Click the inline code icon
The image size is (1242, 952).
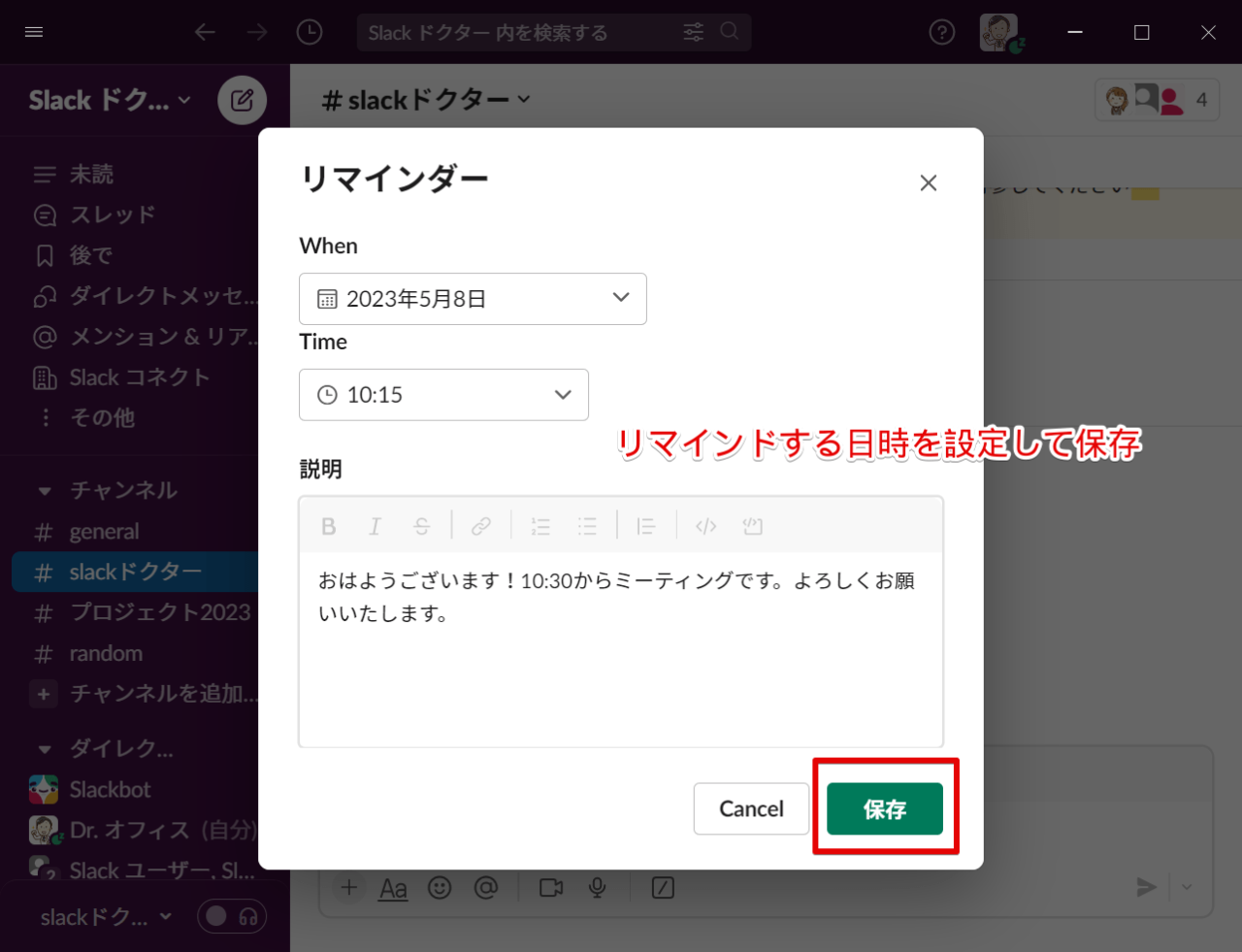[x=706, y=526]
